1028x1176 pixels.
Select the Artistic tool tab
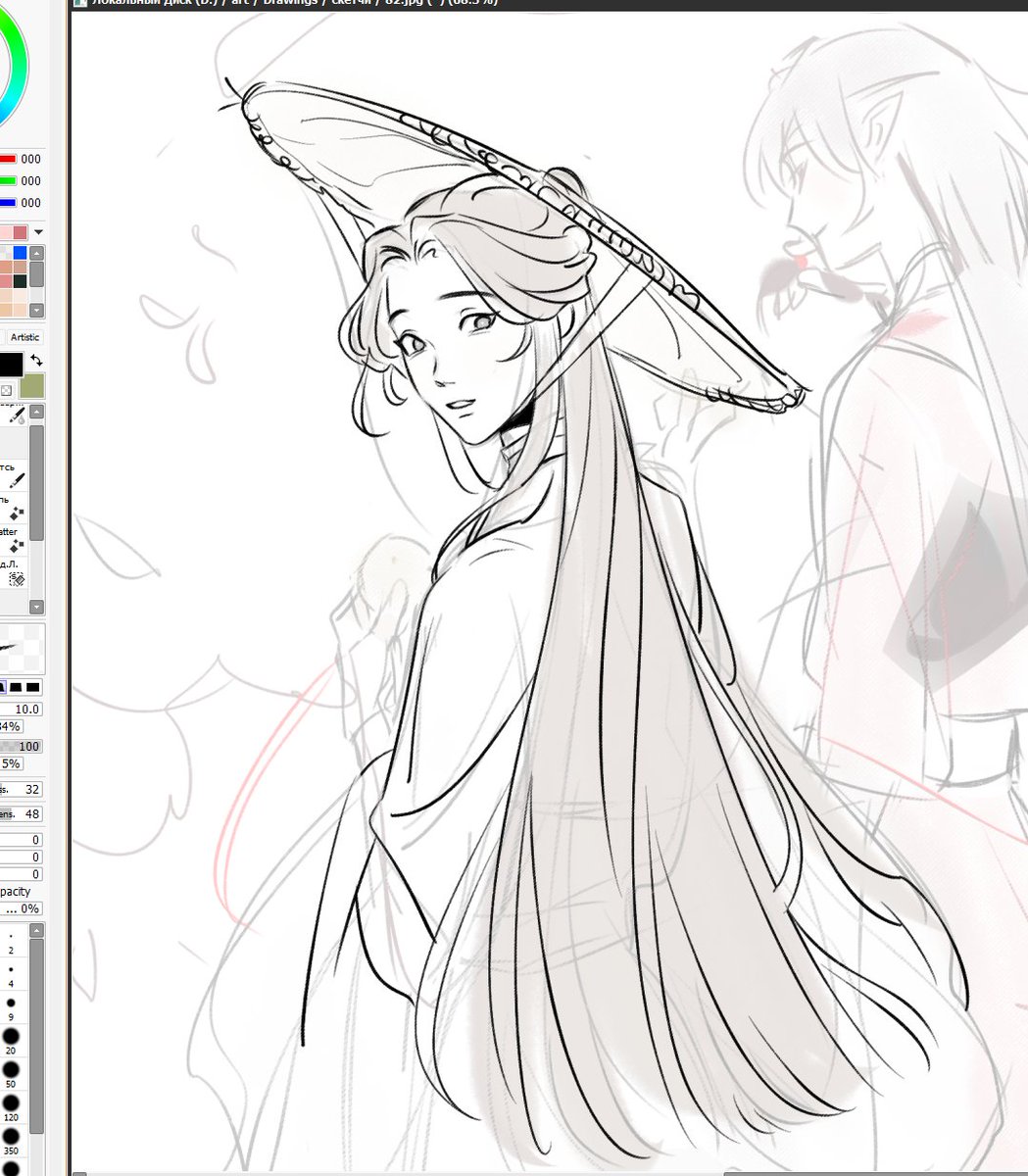[24, 337]
